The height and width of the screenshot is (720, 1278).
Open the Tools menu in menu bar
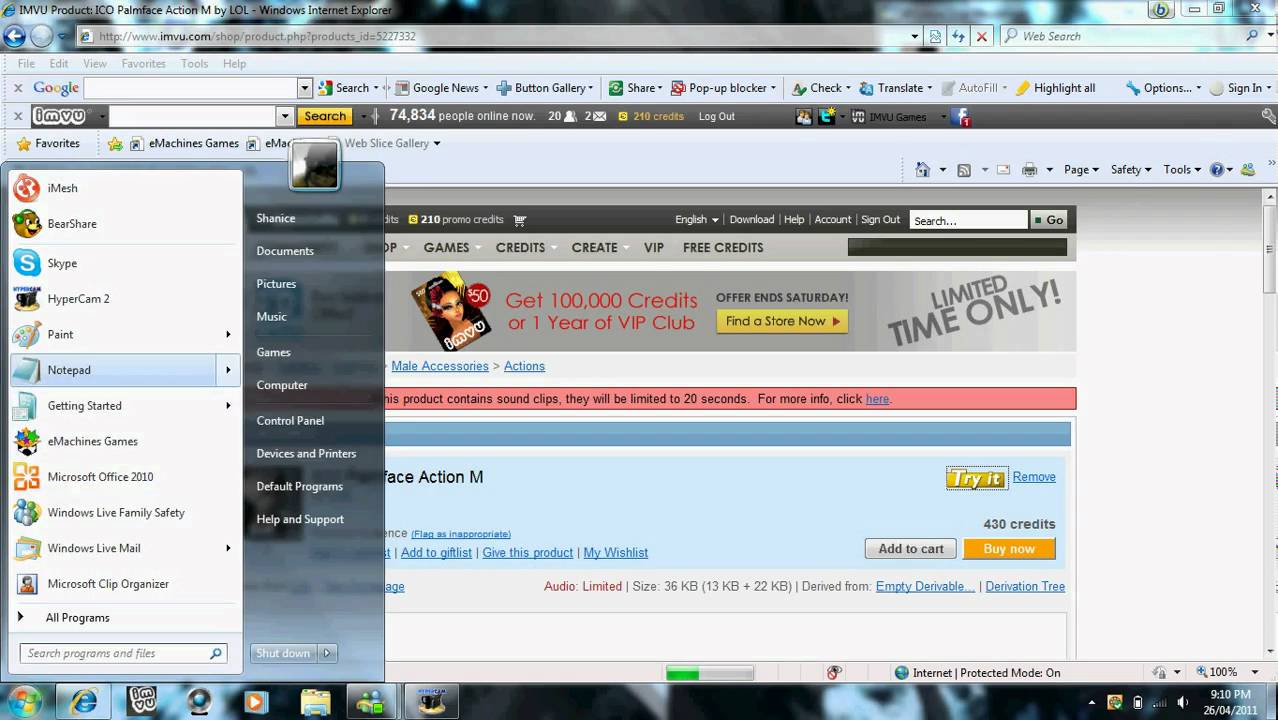point(195,63)
